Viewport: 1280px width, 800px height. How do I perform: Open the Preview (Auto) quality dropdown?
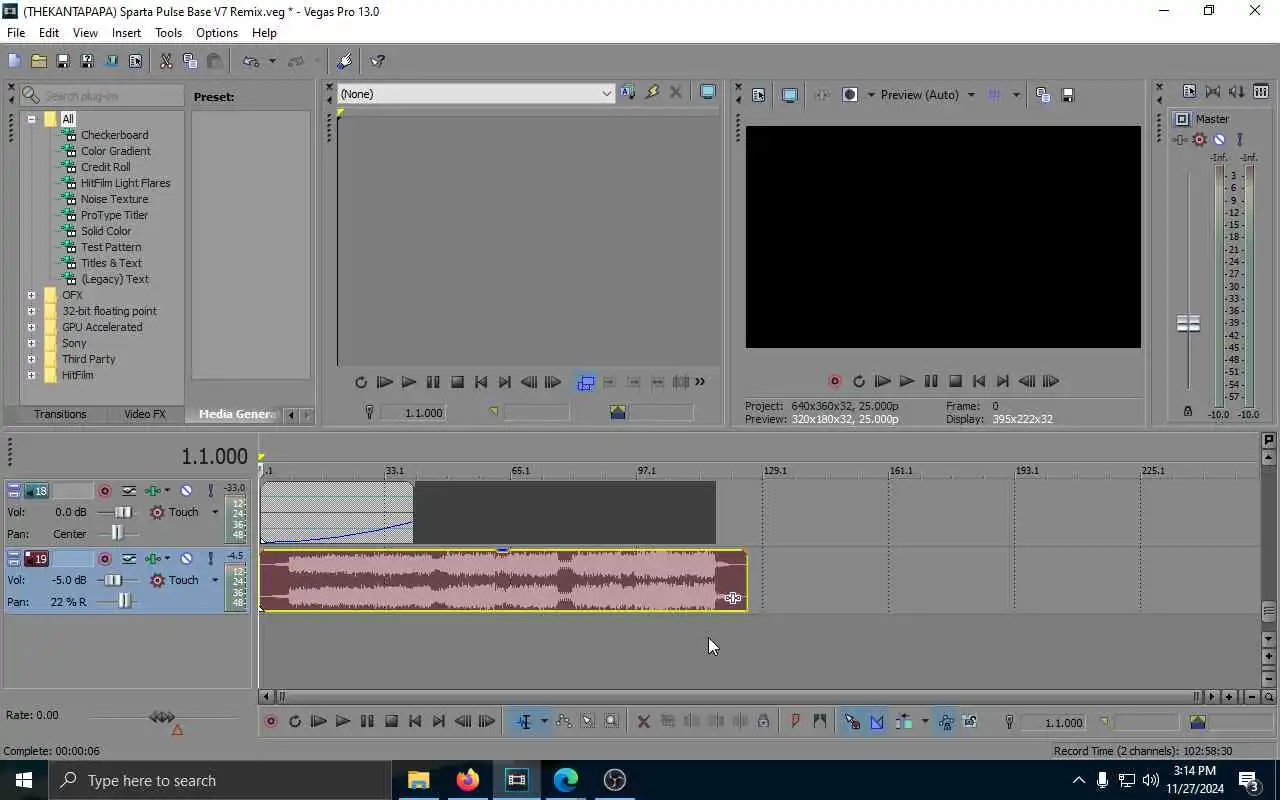(x=970, y=95)
